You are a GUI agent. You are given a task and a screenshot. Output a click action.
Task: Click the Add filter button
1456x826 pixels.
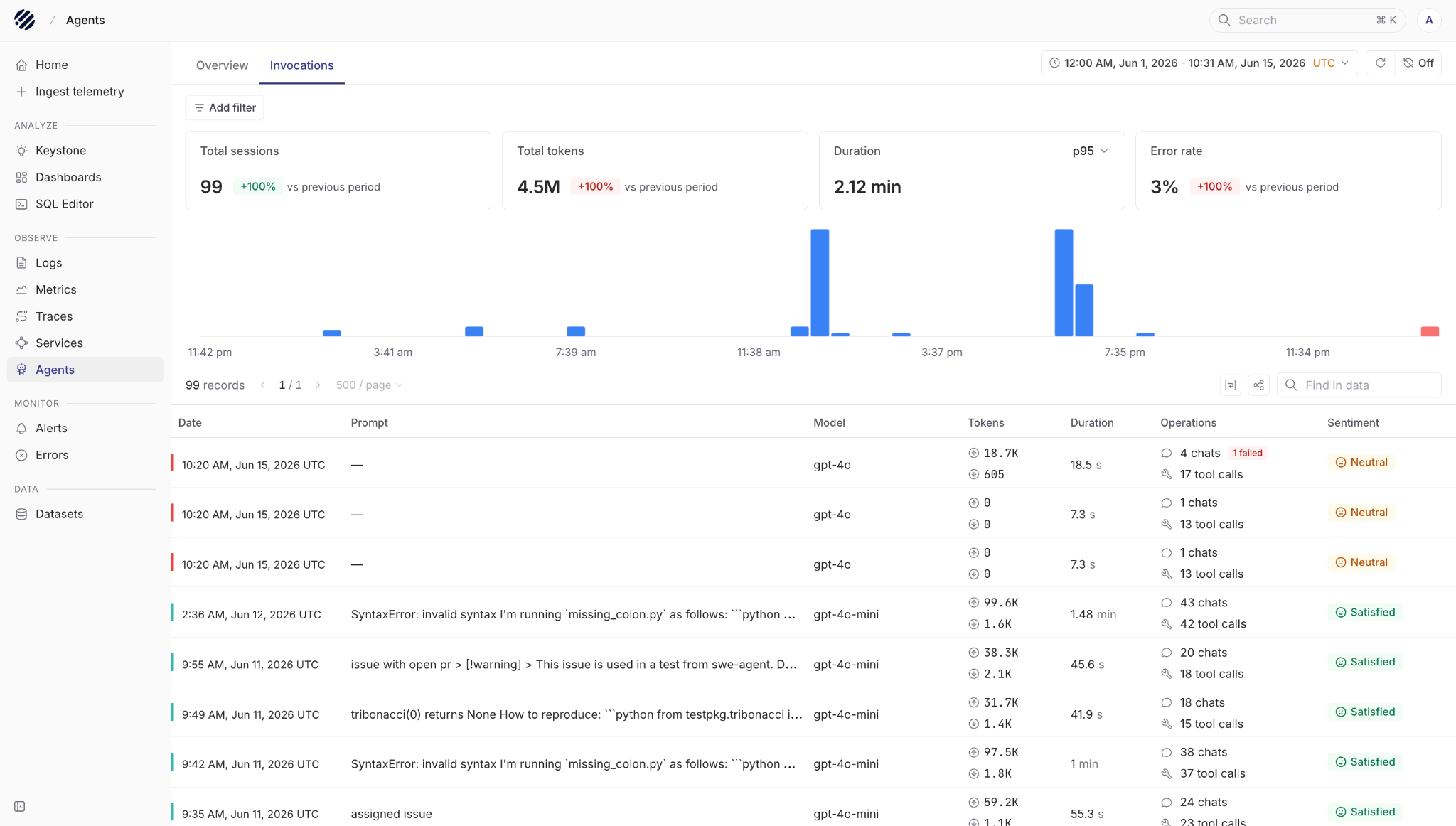(x=225, y=107)
